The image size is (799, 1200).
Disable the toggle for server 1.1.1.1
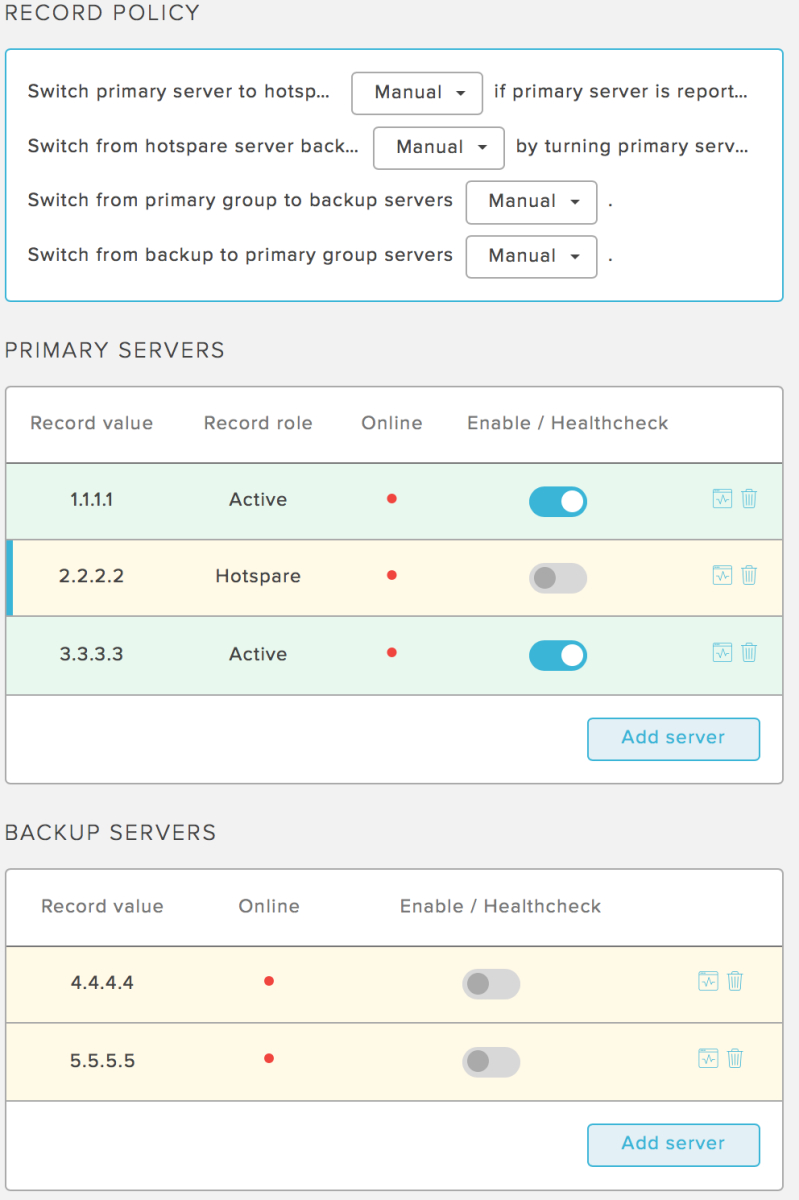click(558, 501)
